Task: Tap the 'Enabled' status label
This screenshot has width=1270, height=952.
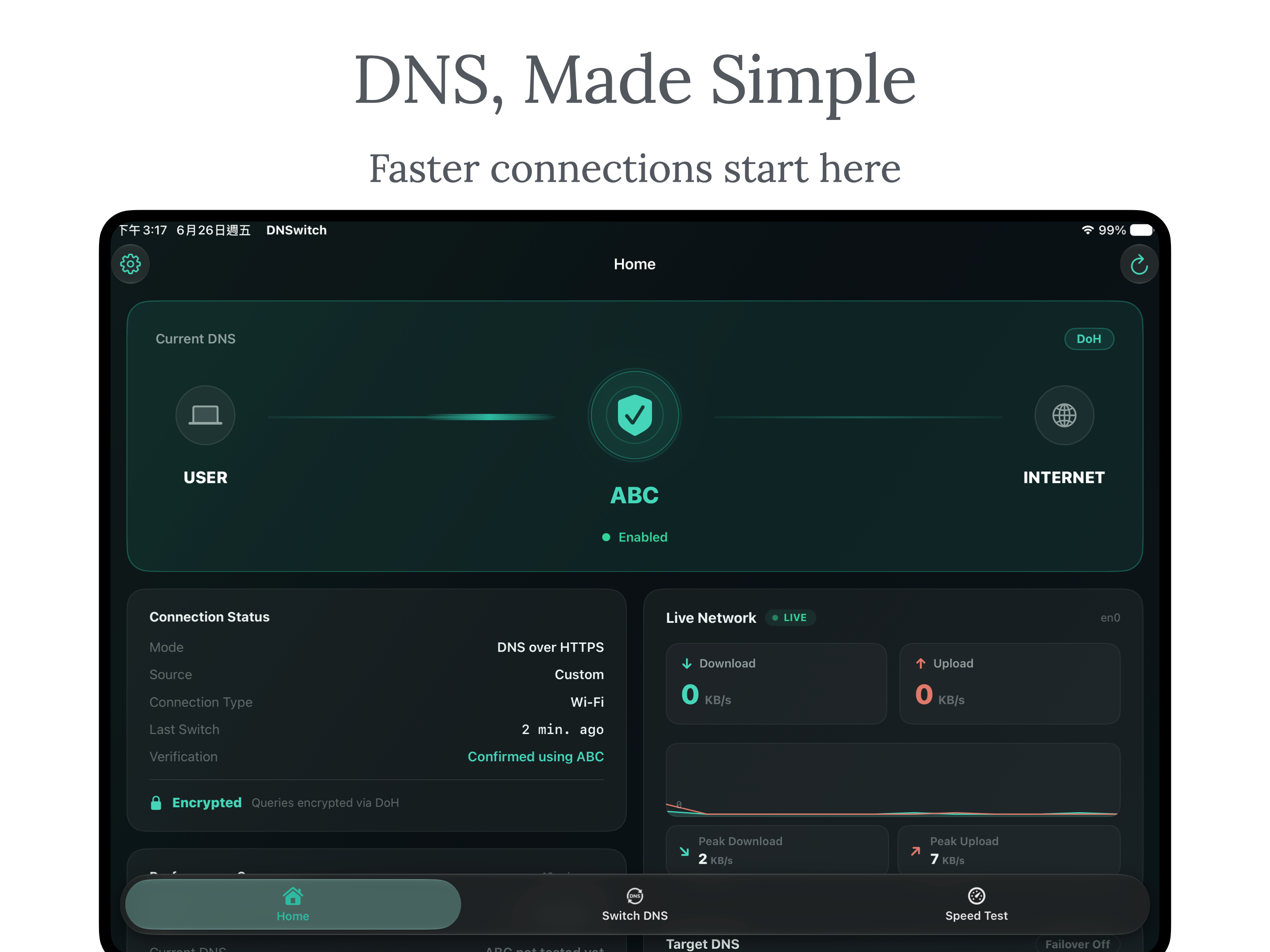Action: tap(642, 537)
